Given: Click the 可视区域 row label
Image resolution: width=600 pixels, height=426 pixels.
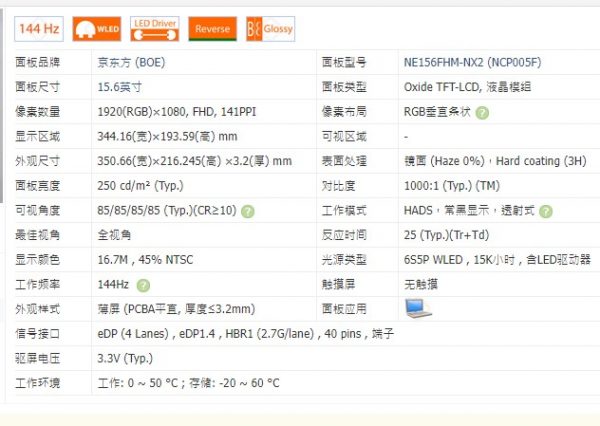Looking at the screenshot, I should coord(344,136).
